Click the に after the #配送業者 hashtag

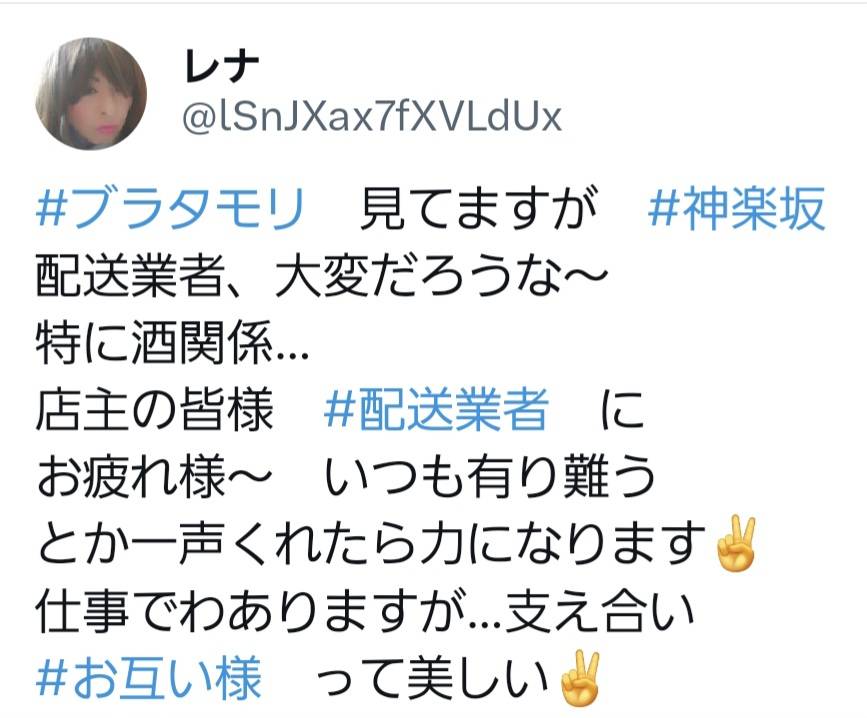[622, 410]
